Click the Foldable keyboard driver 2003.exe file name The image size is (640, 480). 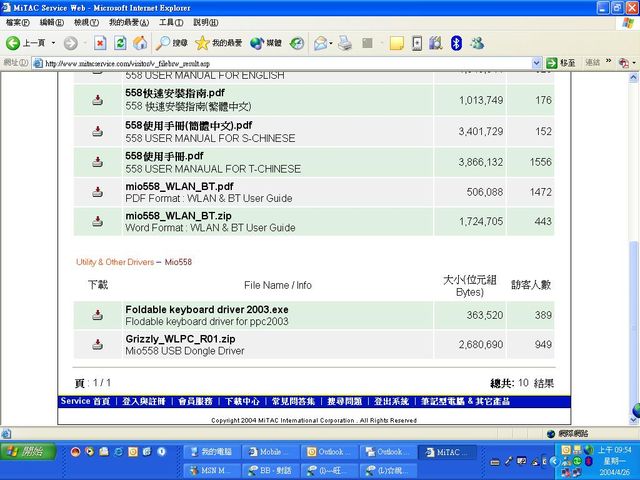(x=207, y=309)
